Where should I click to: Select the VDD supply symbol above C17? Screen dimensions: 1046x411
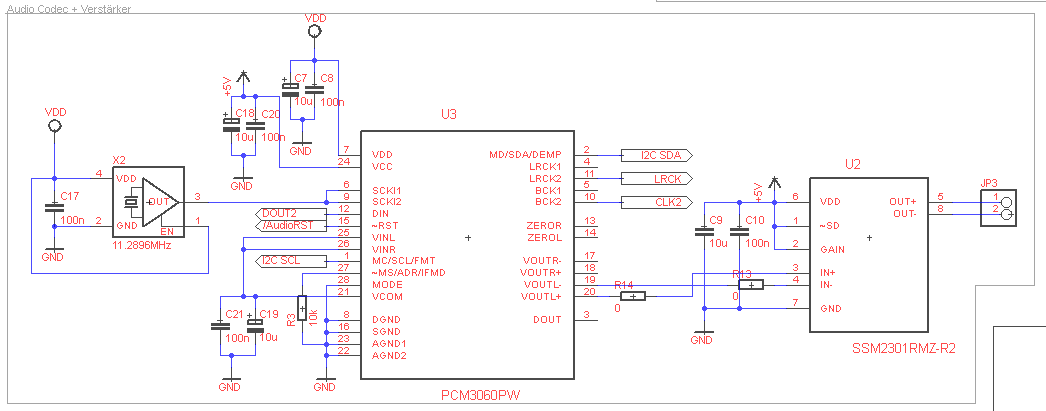coord(53,127)
